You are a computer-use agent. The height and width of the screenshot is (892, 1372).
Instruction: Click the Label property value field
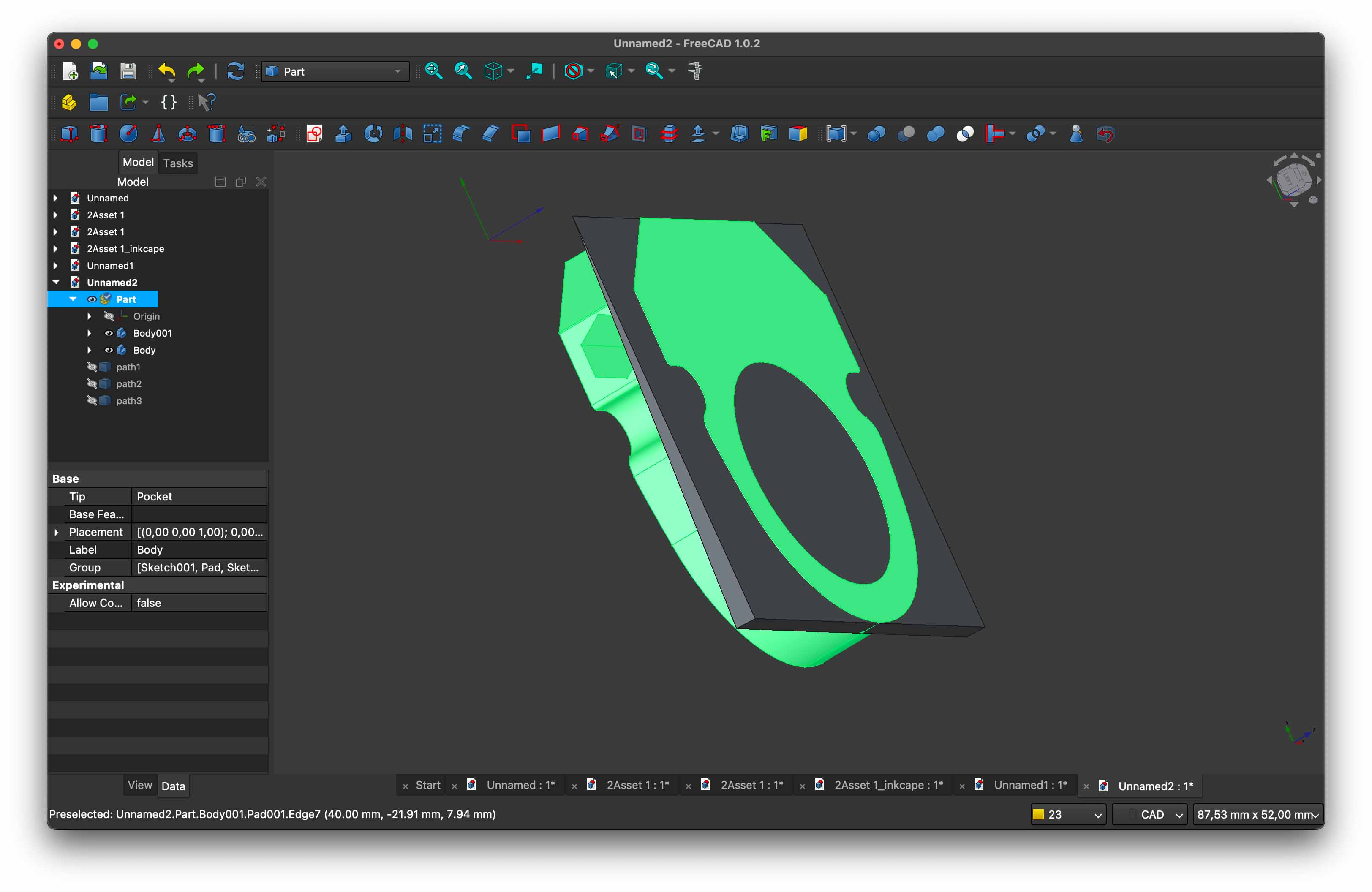[199, 550]
